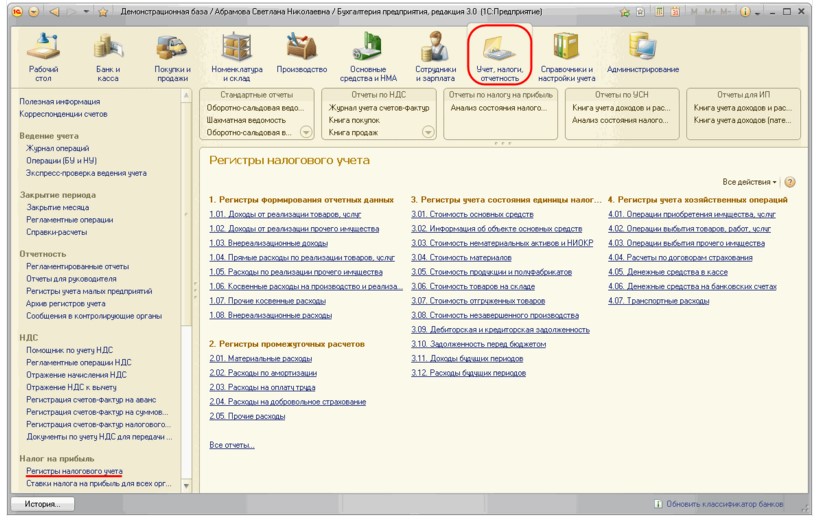Click the Все отчеты link

232,444
